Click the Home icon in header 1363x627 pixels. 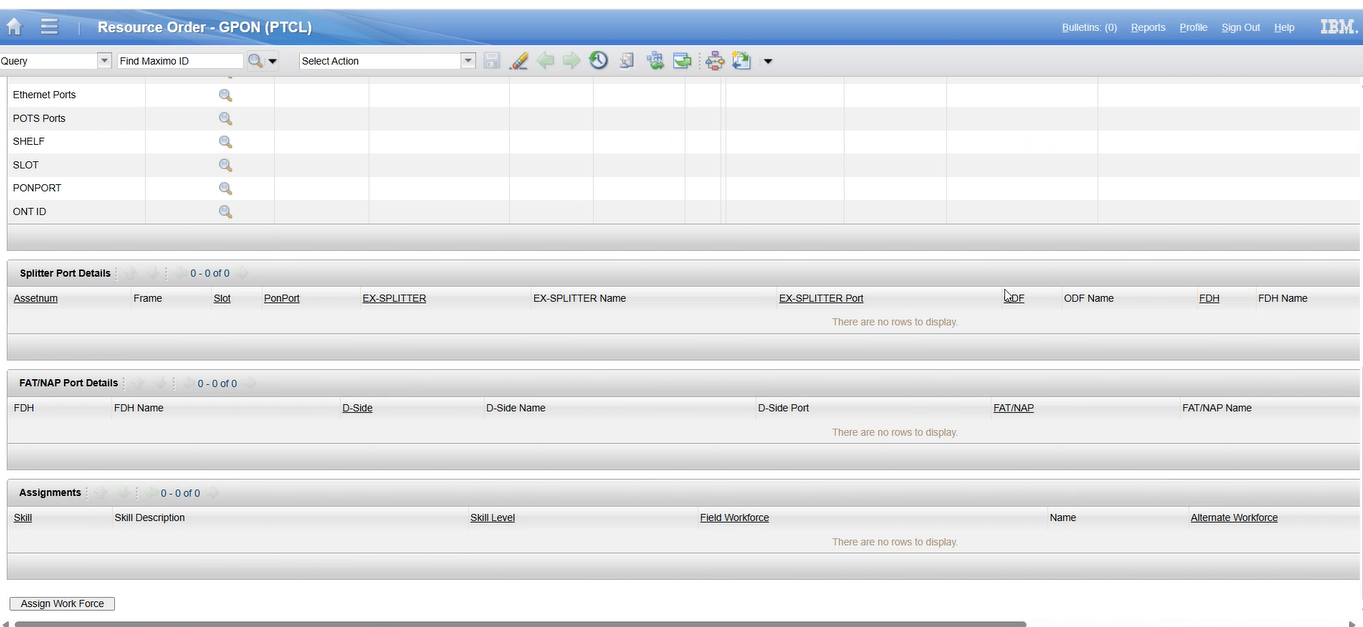click(x=15, y=27)
